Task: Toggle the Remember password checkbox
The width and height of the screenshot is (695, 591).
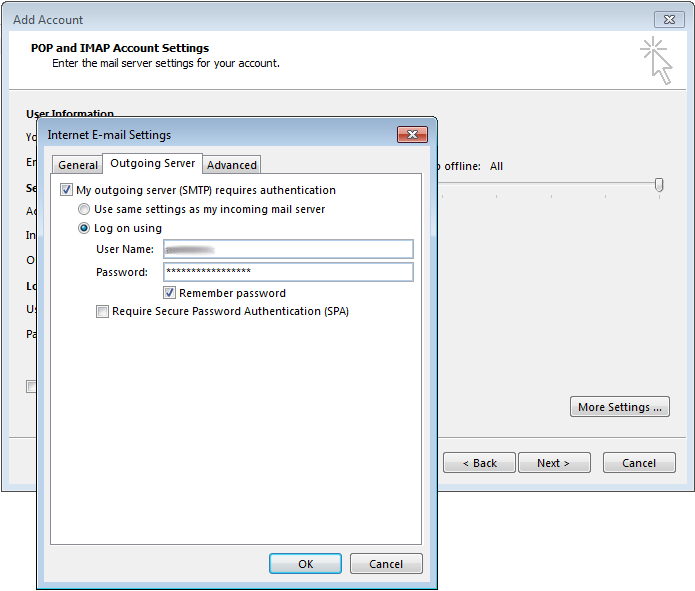Action: [170, 293]
